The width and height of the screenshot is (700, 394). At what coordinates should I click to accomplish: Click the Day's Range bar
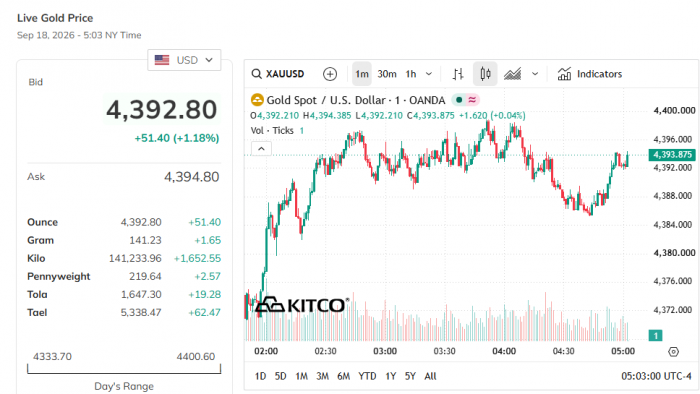pyautogui.click(x=124, y=369)
